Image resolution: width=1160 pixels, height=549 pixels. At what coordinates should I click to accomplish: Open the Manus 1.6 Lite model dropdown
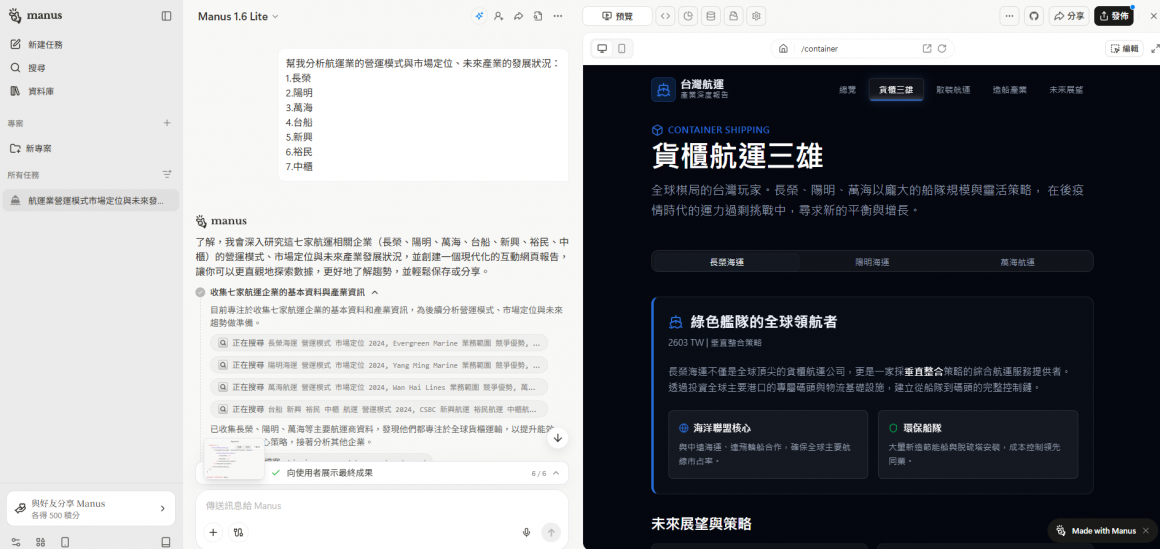click(x=238, y=16)
